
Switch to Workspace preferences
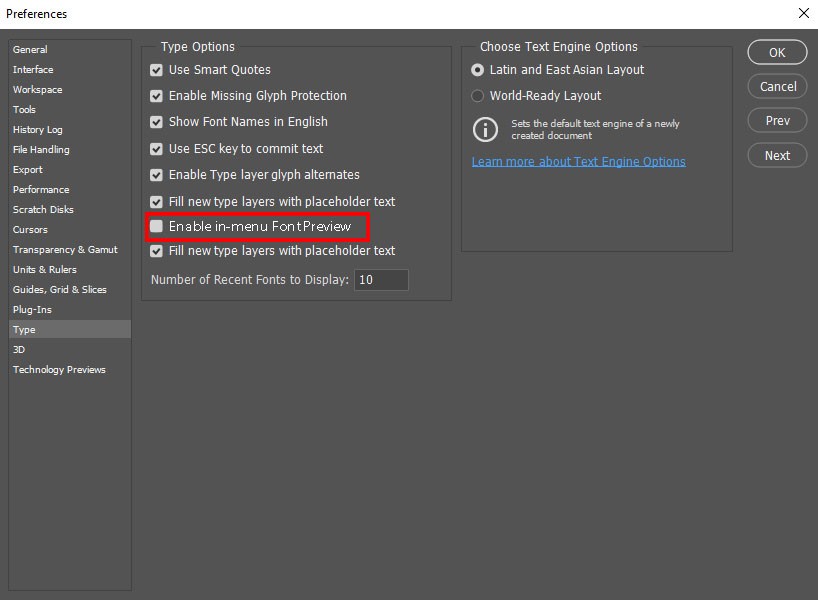tap(69, 90)
